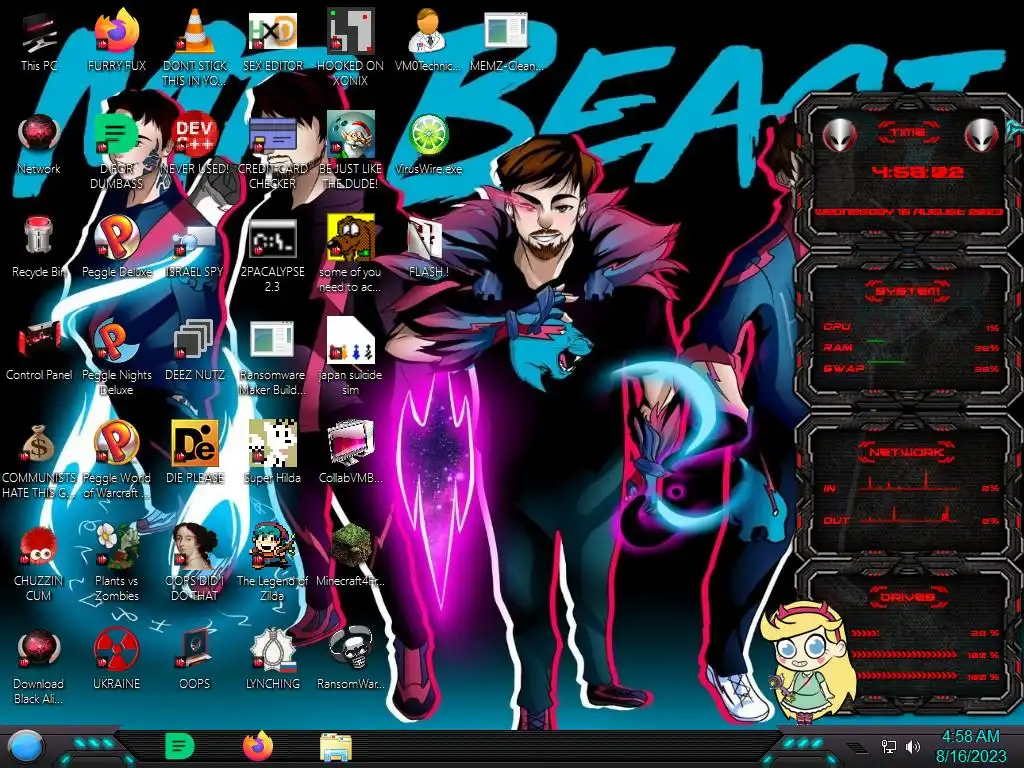Open the VM0Technic doctor icon
The width and height of the screenshot is (1024, 768).
click(428, 31)
